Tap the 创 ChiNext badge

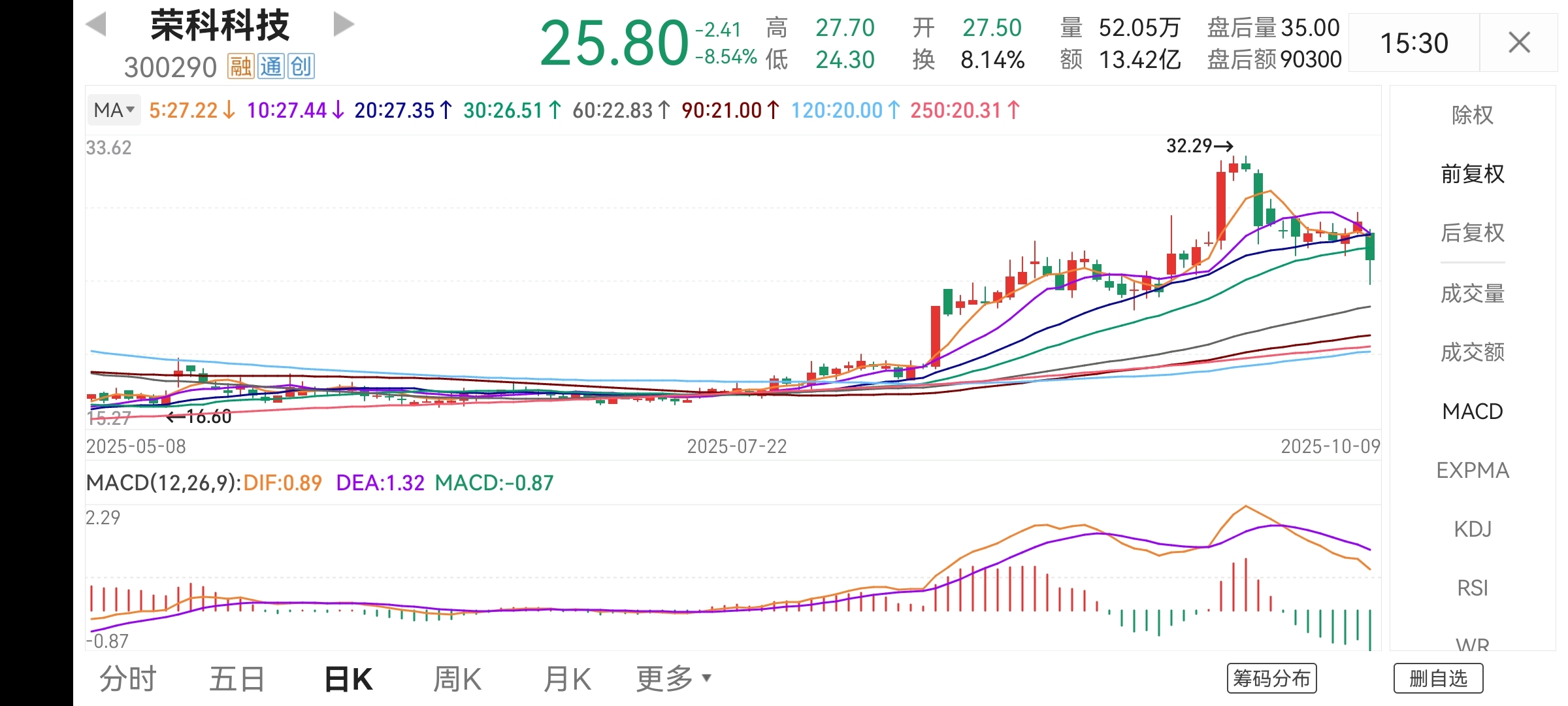[301, 67]
